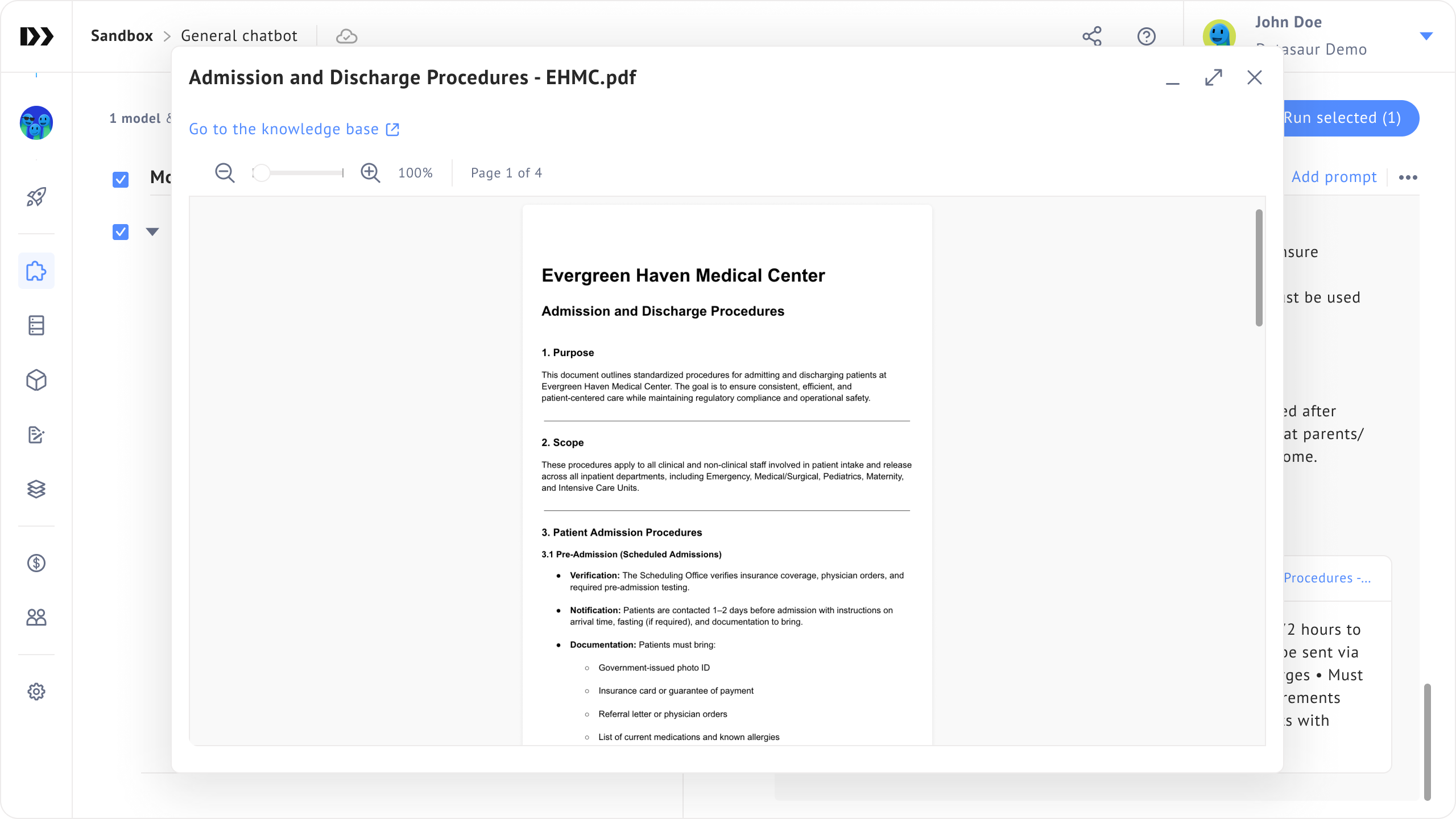Screen dimensions: 1456x819
Task: Click the PDF viewer vertical scrollbar
Action: click(1259, 268)
